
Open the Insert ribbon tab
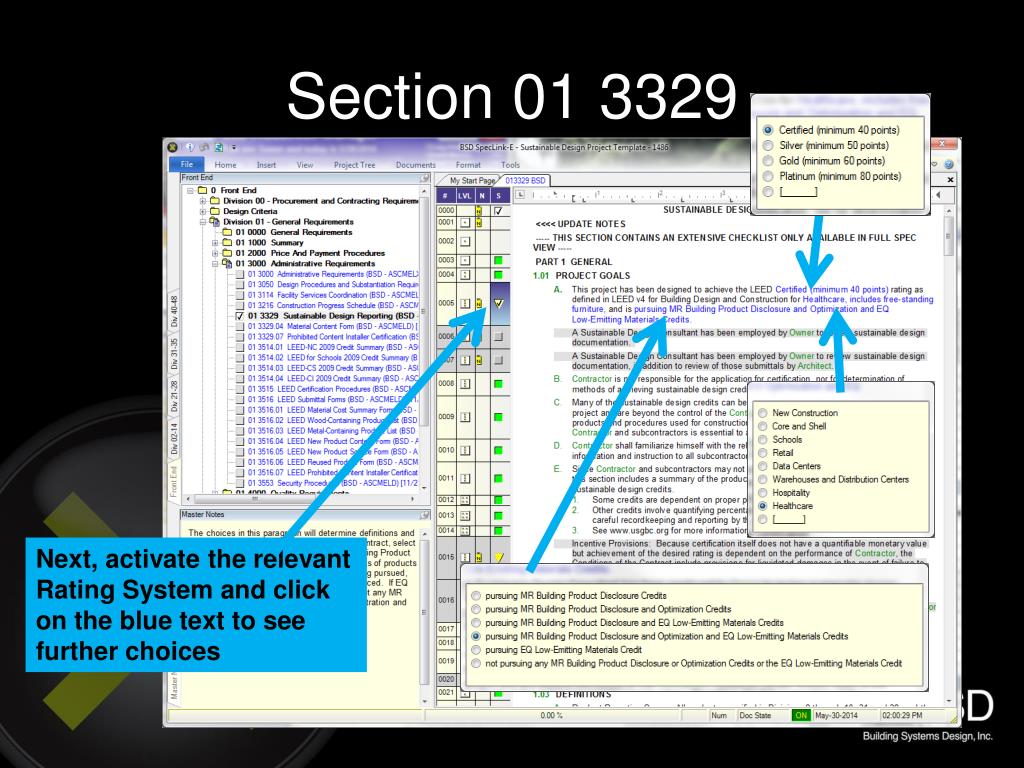pos(266,165)
